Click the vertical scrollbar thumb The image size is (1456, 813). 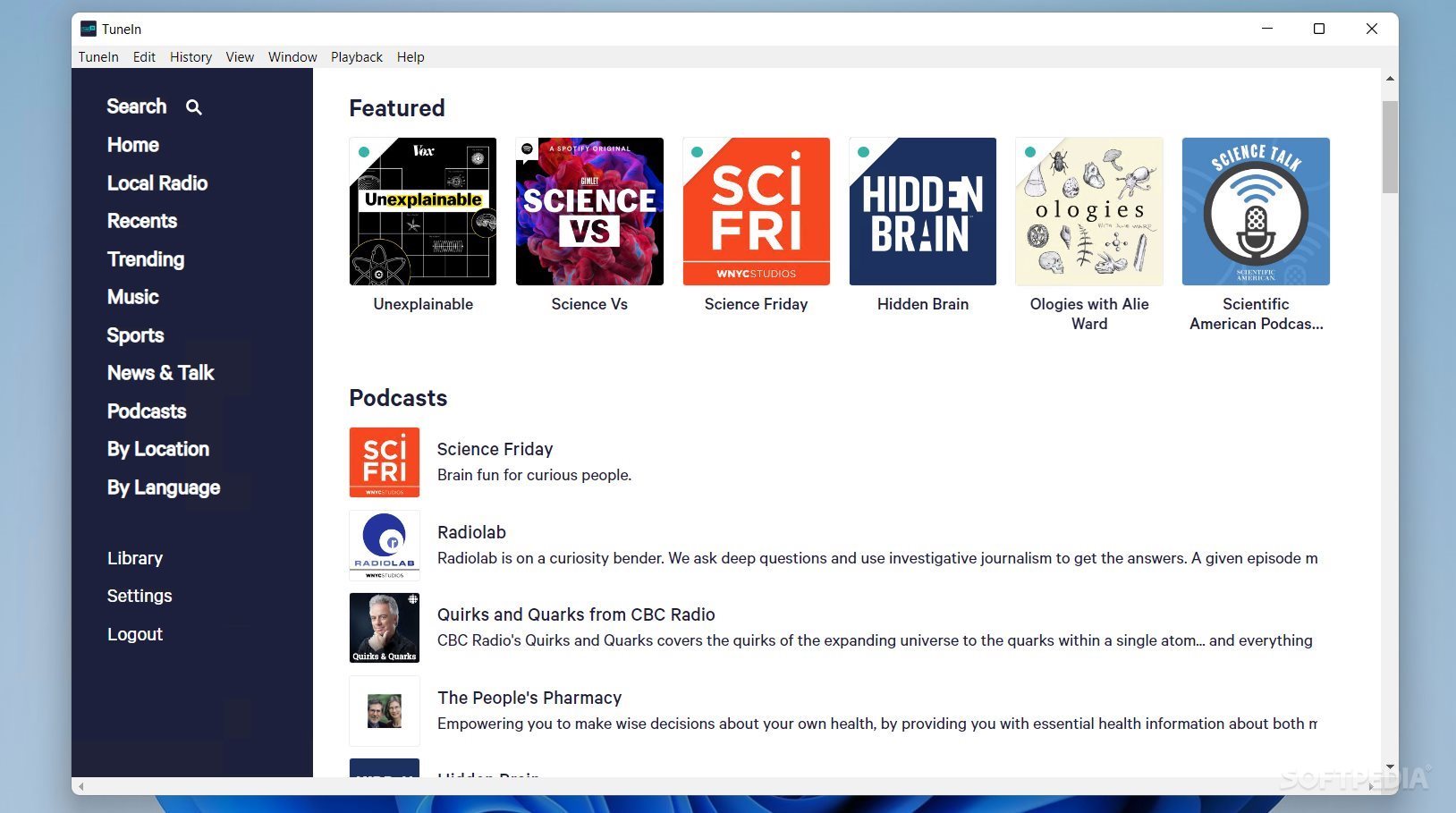coord(1390,147)
